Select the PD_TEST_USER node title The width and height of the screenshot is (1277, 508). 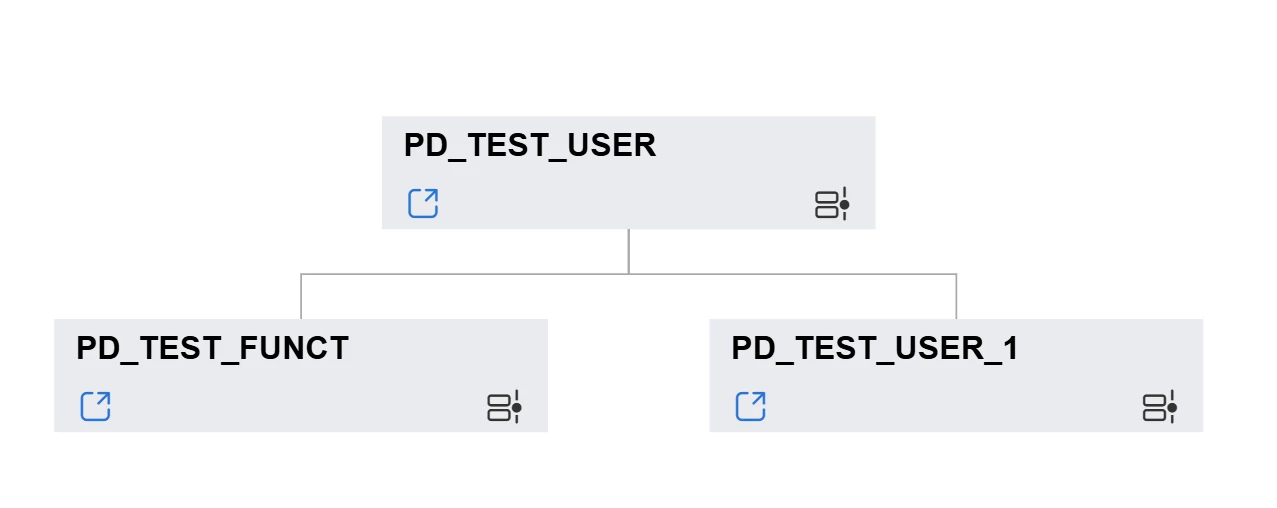point(529,146)
